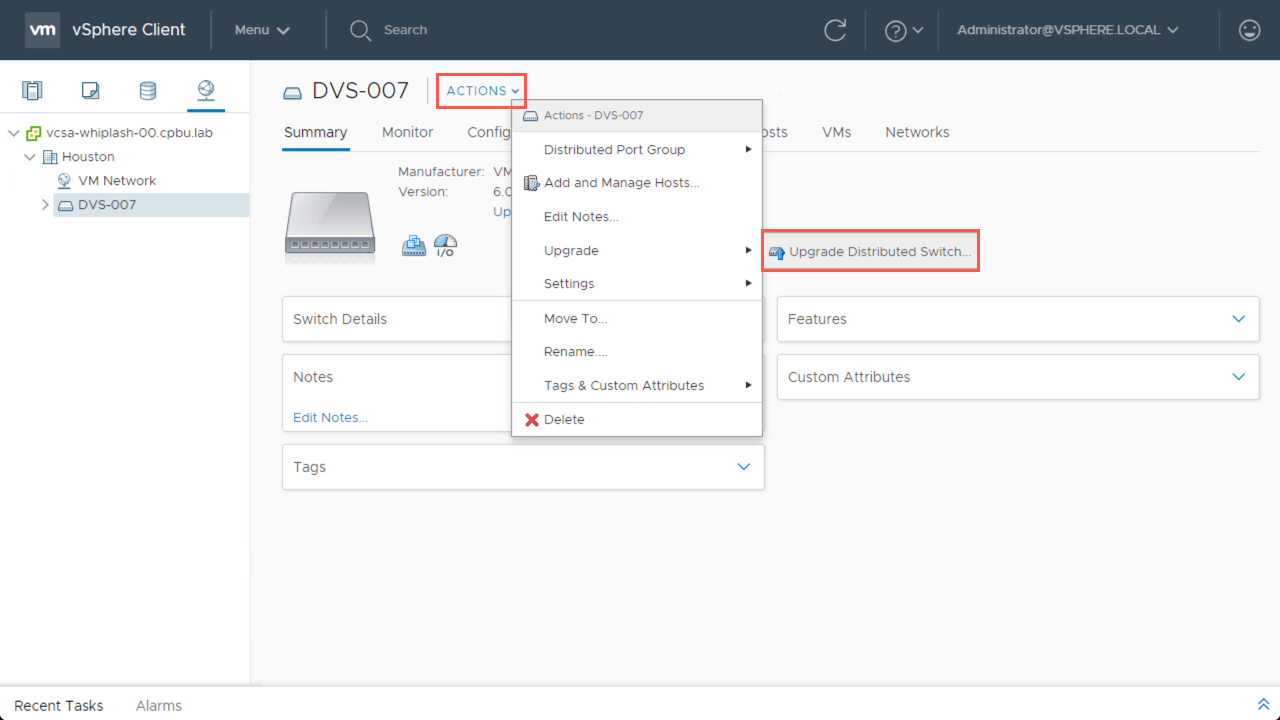Expand the Features panel
This screenshot has height=720, width=1280.
click(x=1239, y=319)
